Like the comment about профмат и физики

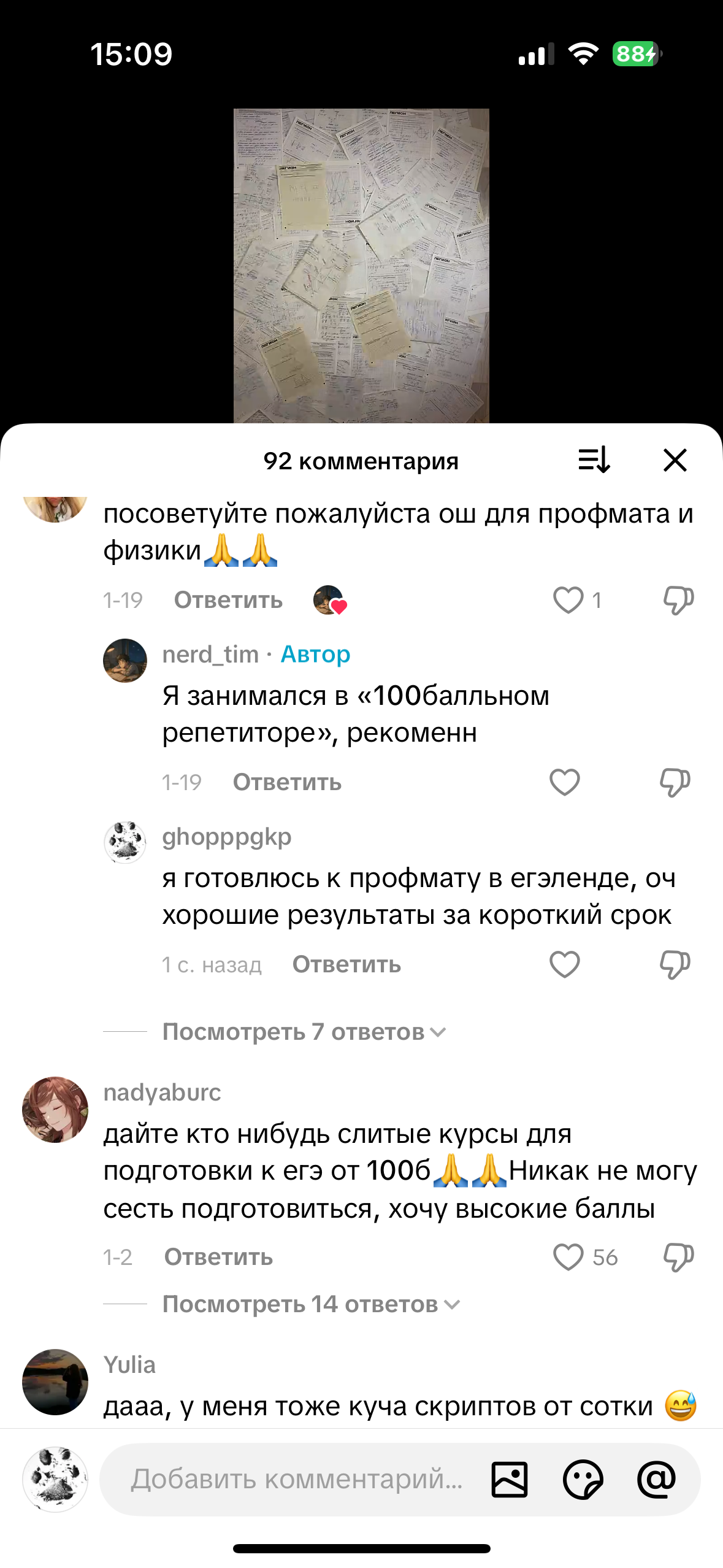[x=568, y=600]
